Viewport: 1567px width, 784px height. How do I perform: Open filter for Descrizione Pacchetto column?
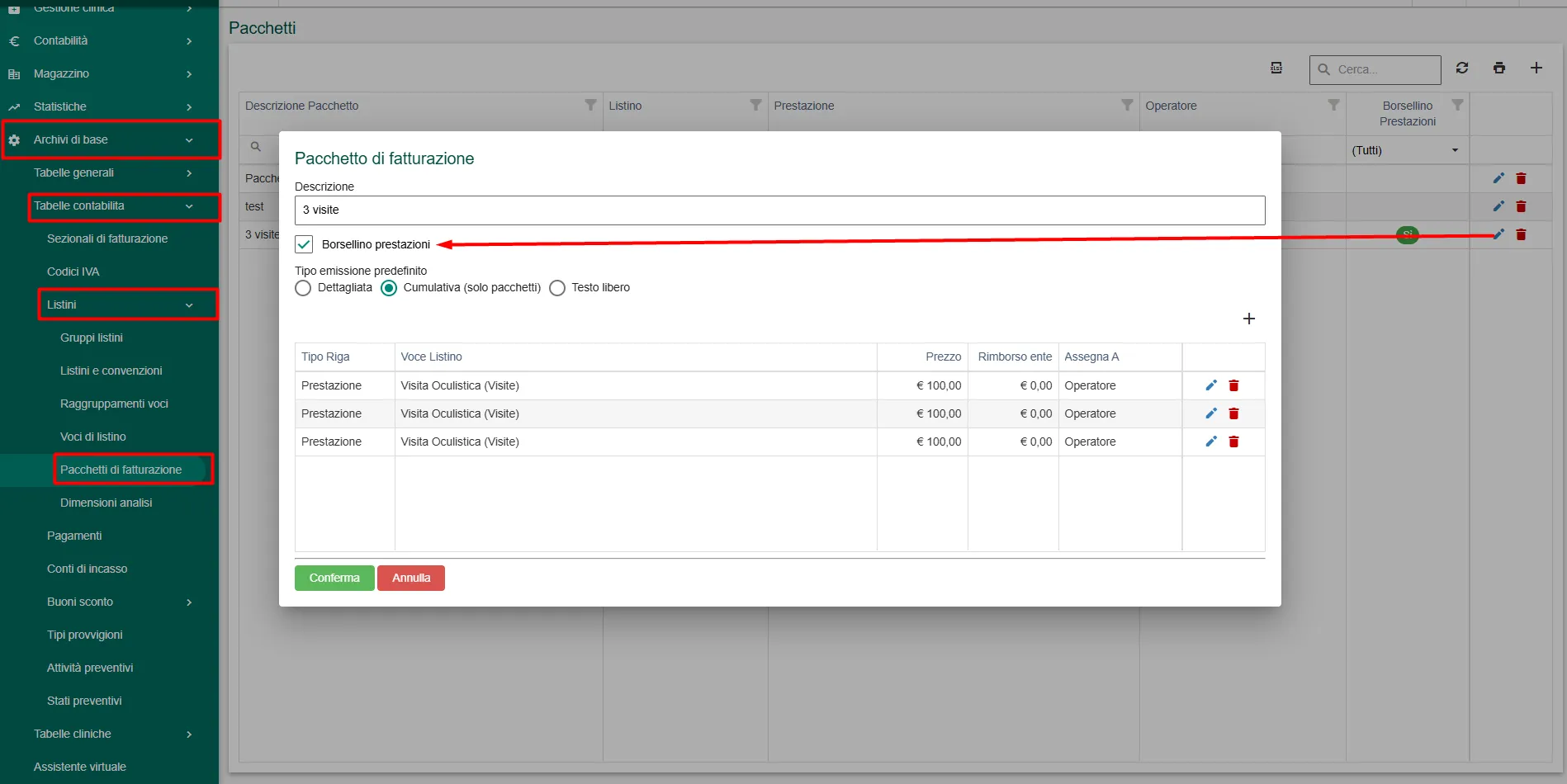click(590, 105)
